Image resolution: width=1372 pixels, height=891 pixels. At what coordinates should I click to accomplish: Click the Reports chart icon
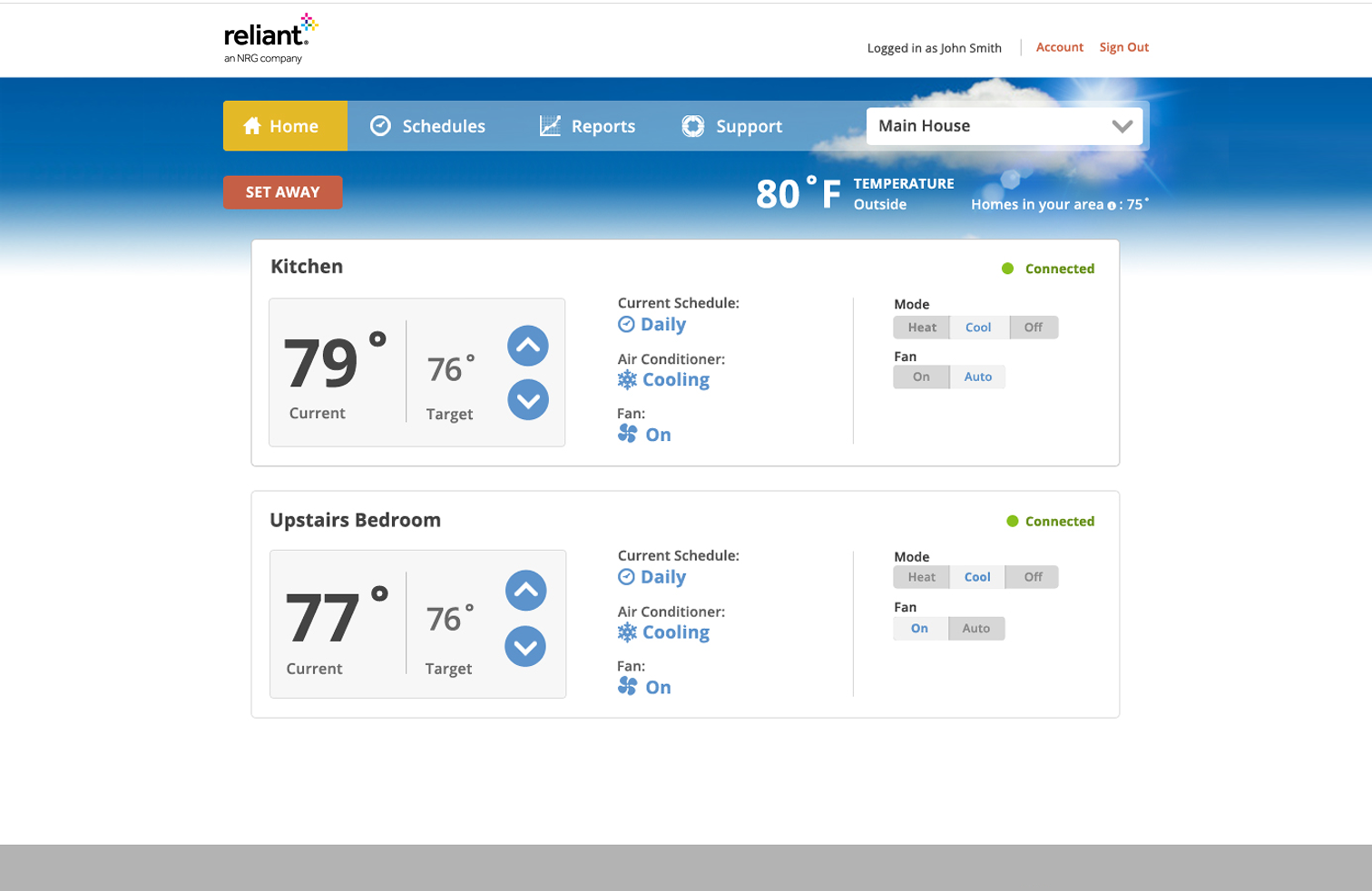pyautogui.click(x=550, y=126)
